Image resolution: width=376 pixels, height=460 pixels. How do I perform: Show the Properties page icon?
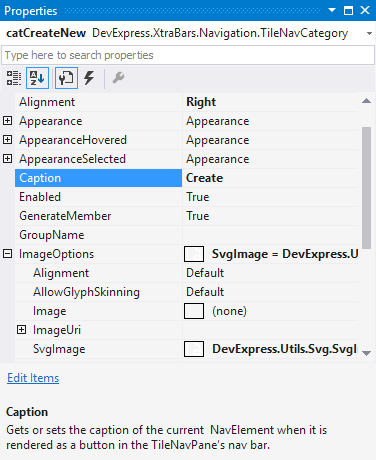pyautogui.click(x=66, y=78)
